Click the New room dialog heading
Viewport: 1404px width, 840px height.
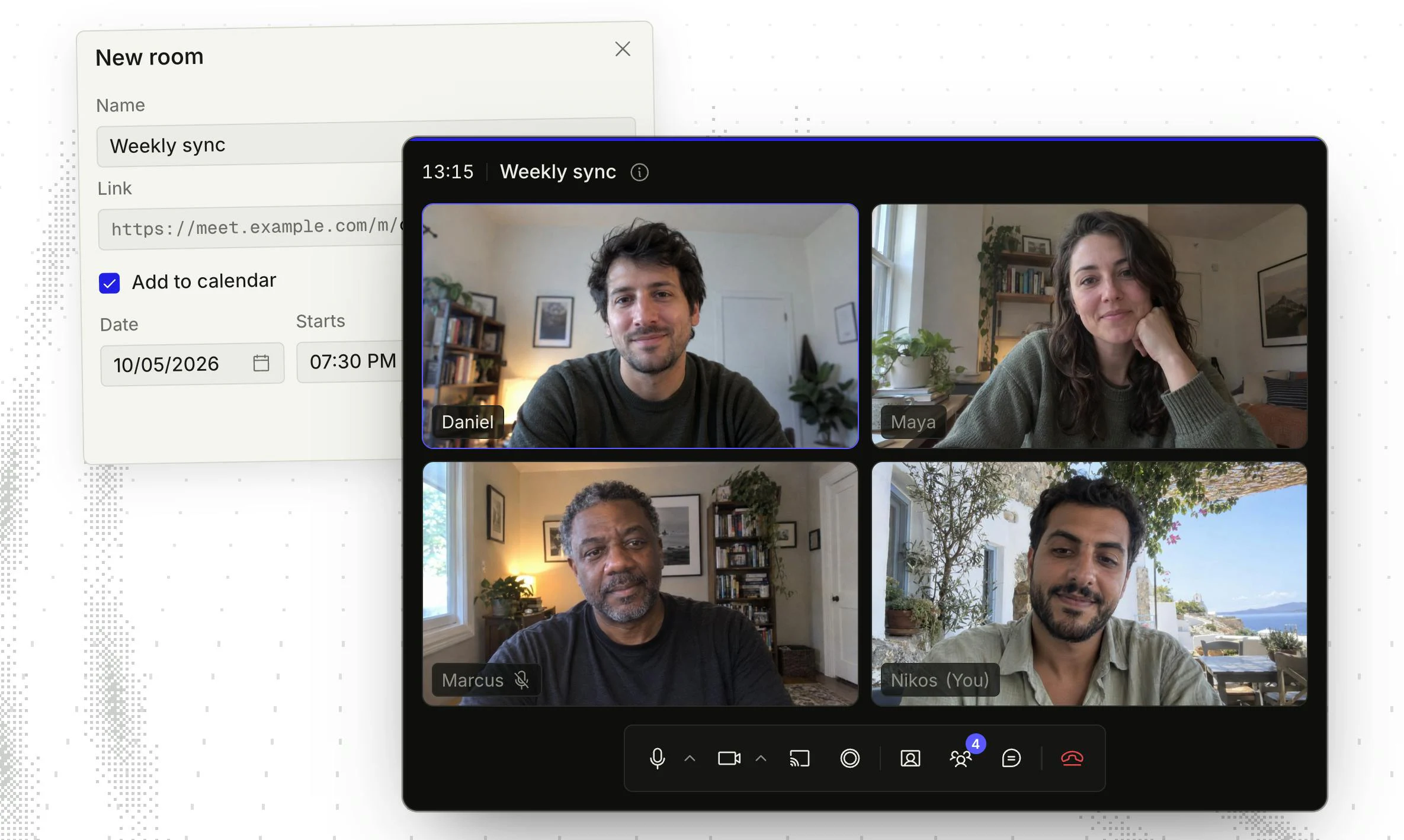click(x=149, y=57)
